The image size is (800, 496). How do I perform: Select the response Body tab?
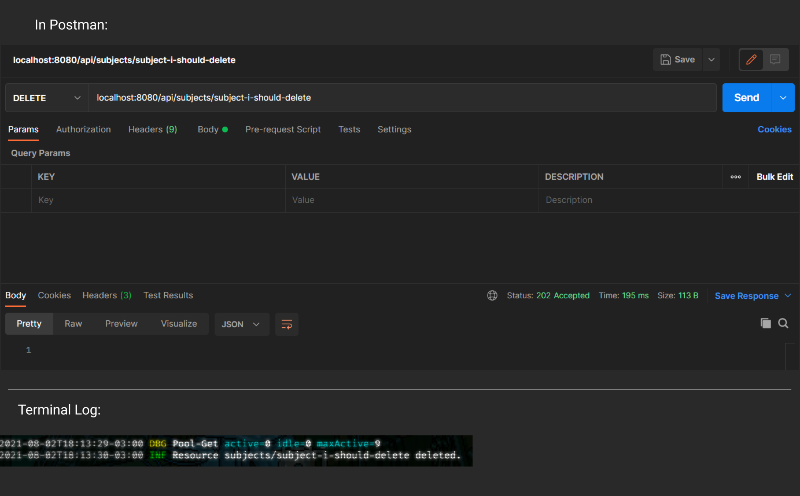tap(15, 295)
